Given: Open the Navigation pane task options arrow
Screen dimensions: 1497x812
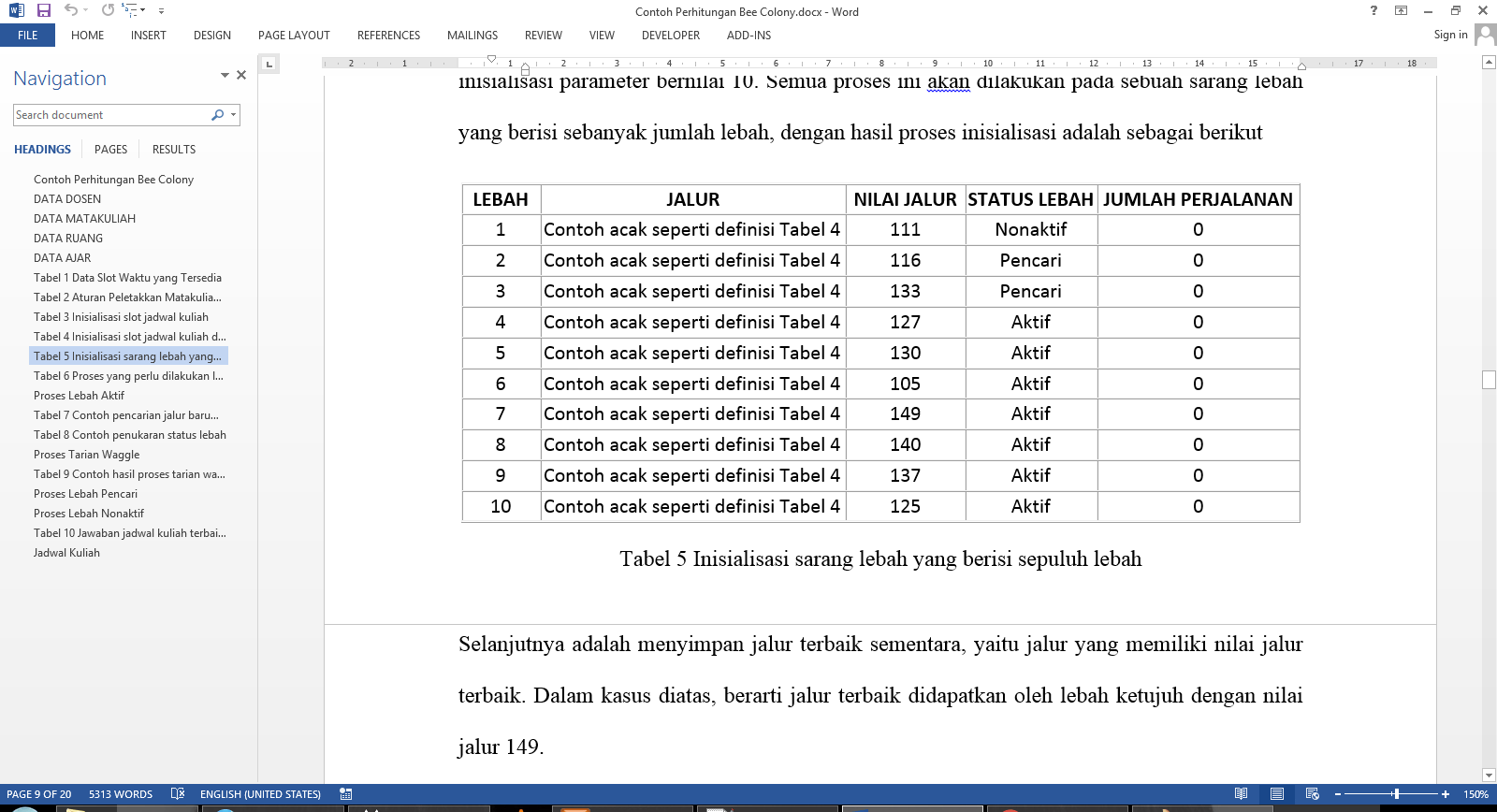Looking at the screenshot, I should 225,75.
